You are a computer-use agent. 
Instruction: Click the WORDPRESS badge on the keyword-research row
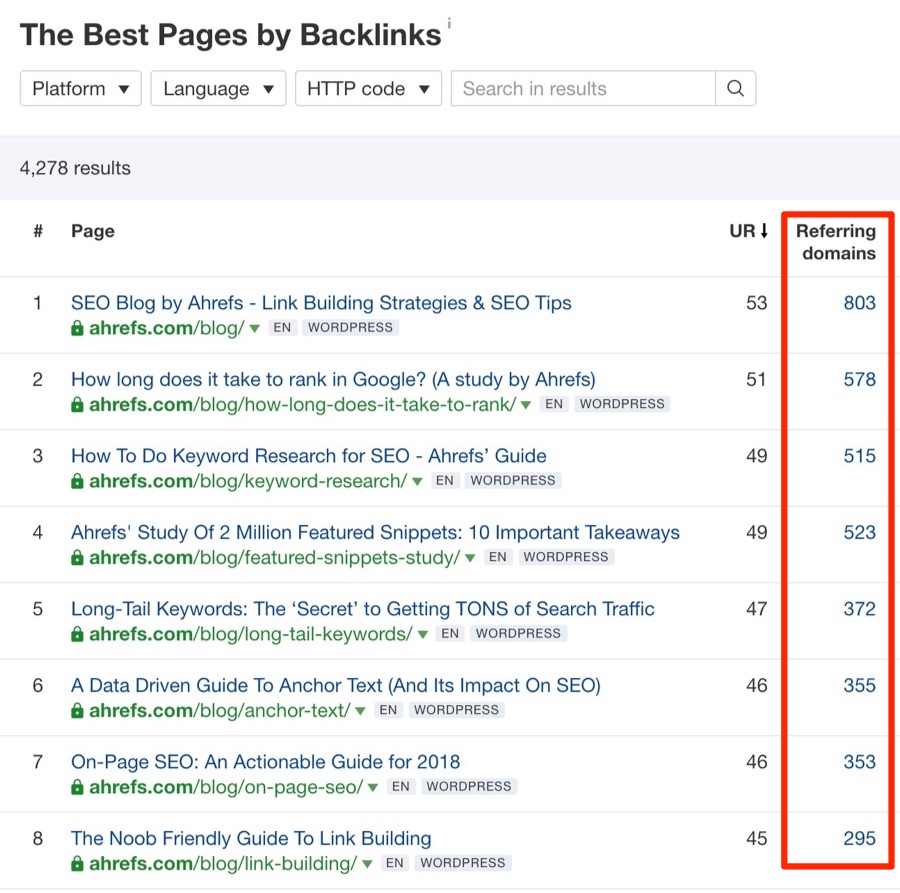coord(513,480)
